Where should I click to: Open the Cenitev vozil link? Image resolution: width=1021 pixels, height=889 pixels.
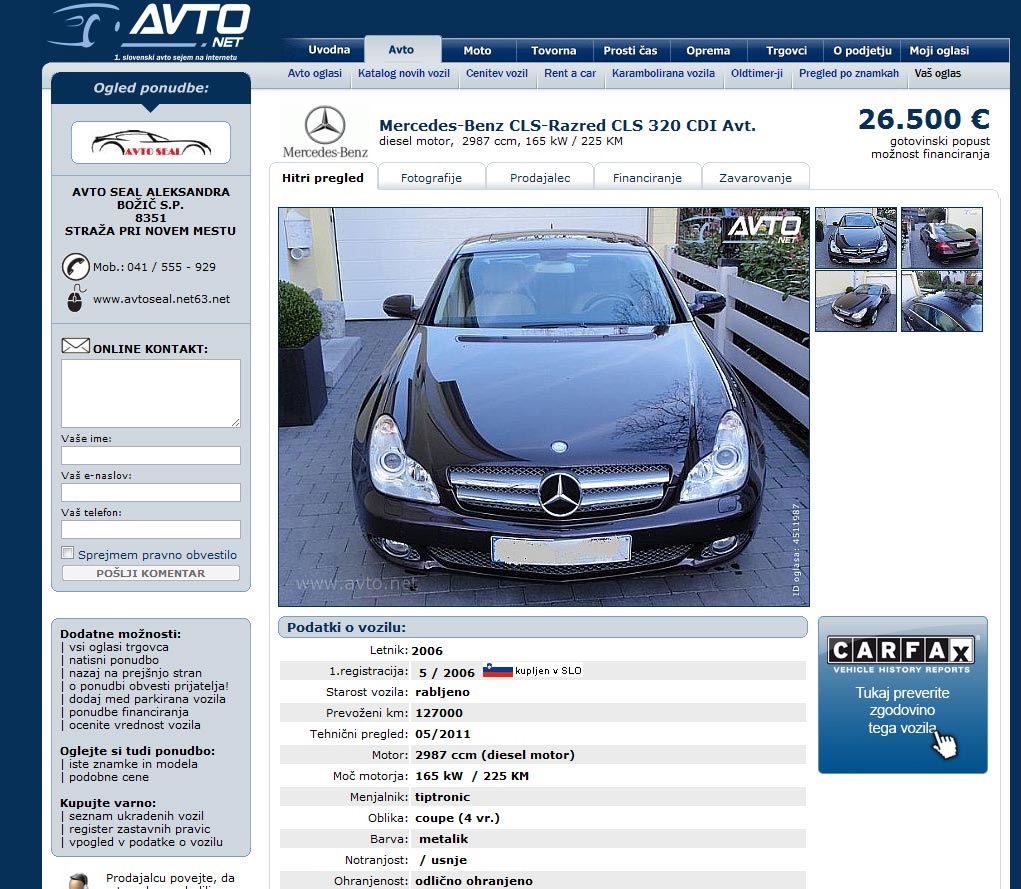497,74
